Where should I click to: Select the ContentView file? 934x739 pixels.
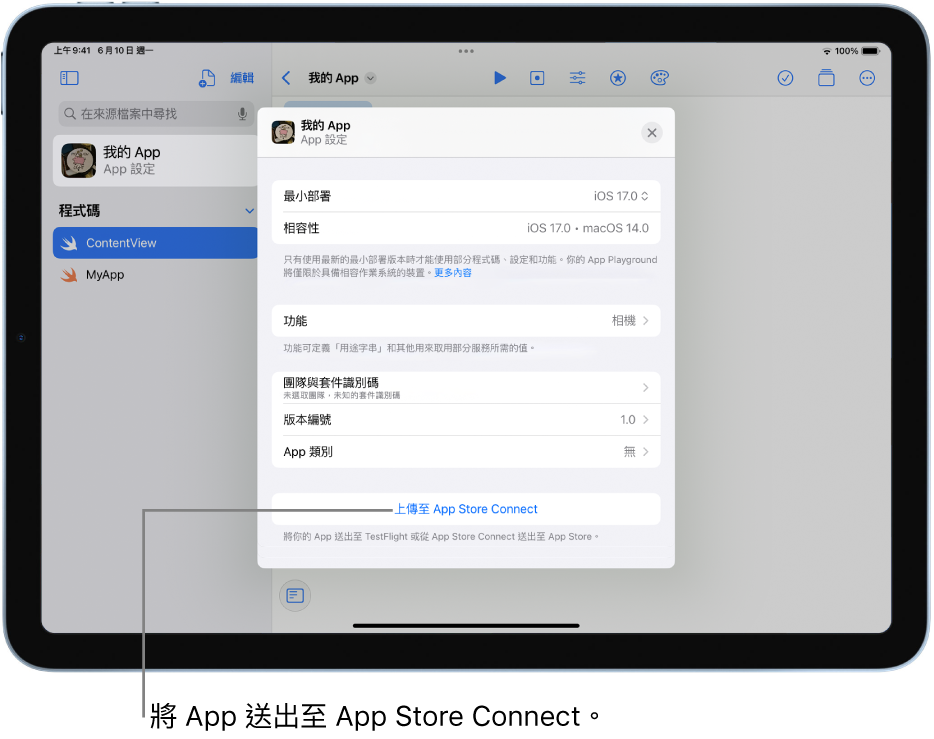pos(155,243)
